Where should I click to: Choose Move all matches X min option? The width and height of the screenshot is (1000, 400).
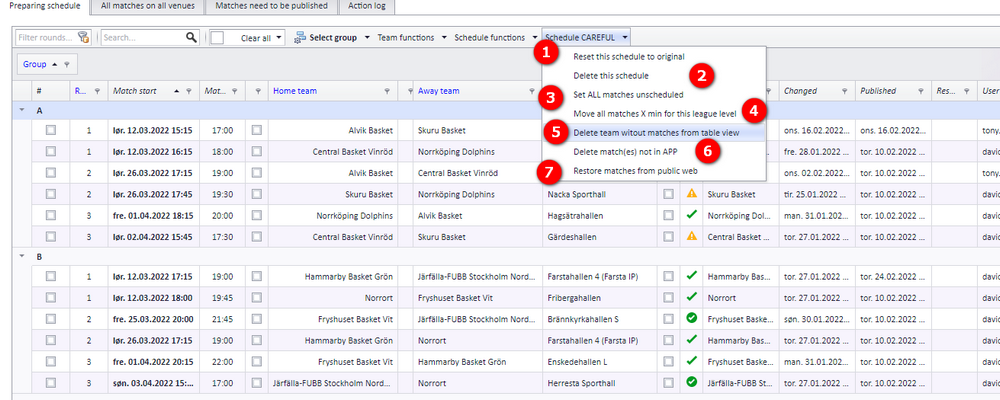click(654, 114)
